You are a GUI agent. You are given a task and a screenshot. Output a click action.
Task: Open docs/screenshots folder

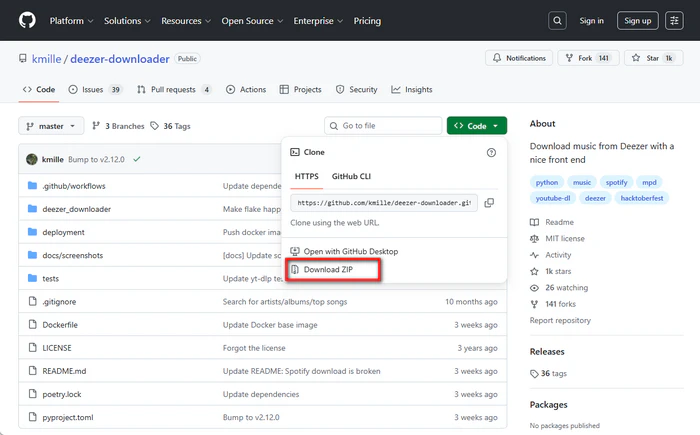click(x=73, y=255)
